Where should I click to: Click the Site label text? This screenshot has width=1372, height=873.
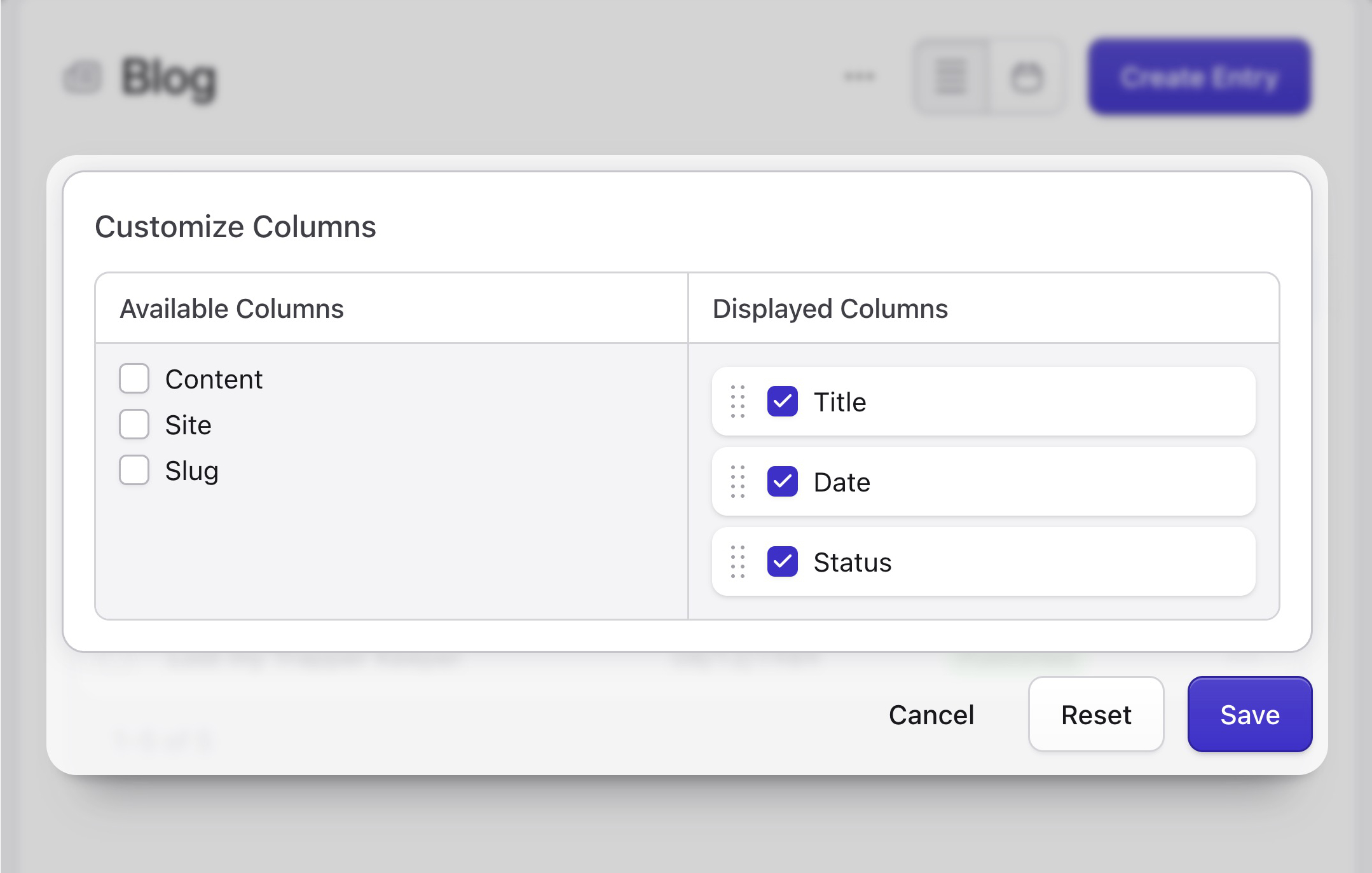pos(188,425)
